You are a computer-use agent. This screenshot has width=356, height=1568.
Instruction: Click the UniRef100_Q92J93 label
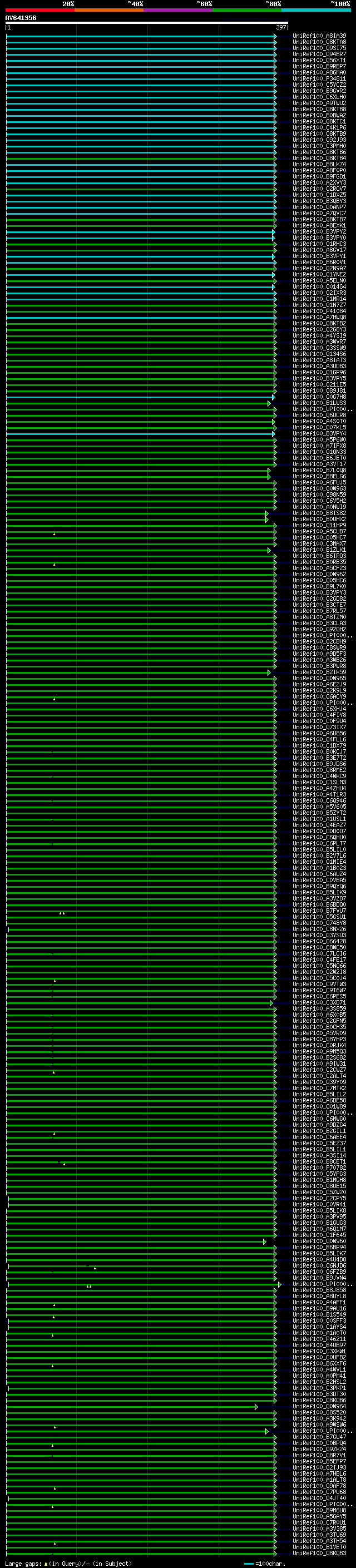click(x=319, y=140)
